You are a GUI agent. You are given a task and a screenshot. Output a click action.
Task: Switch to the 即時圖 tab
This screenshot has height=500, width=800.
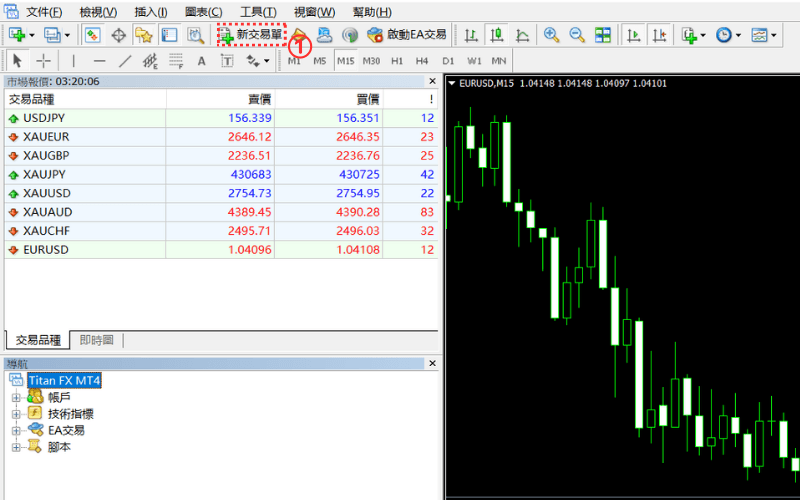coord(97,340)
